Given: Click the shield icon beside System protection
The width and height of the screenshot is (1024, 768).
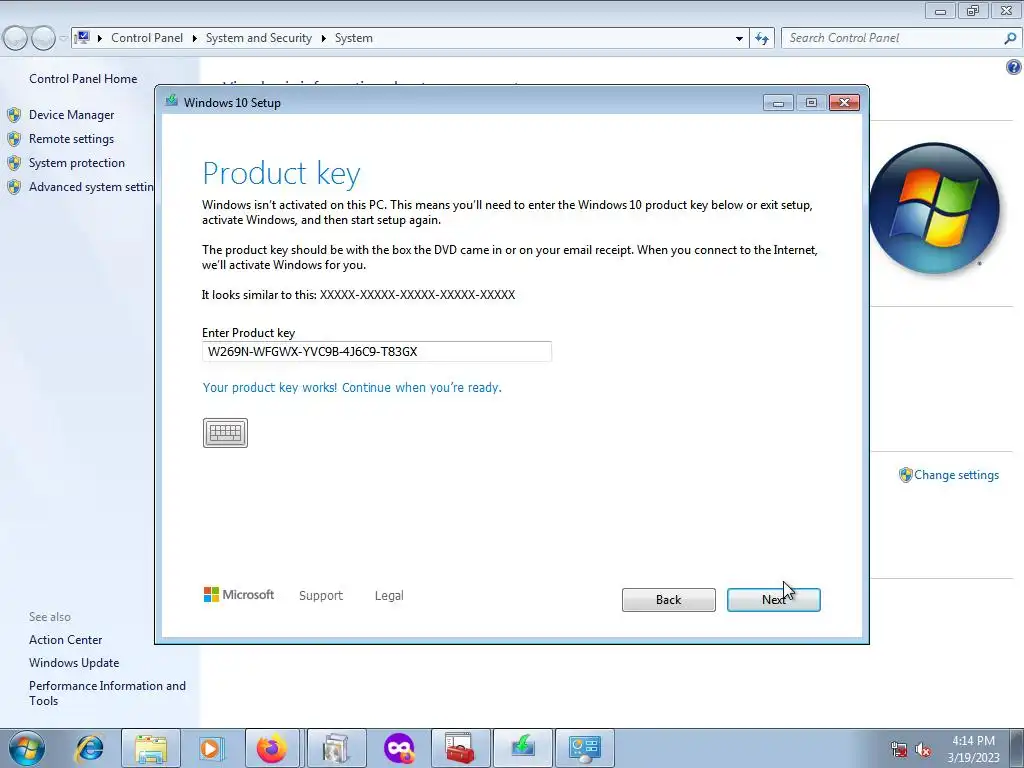Looking at the screenshot, I should click(14, 163).
